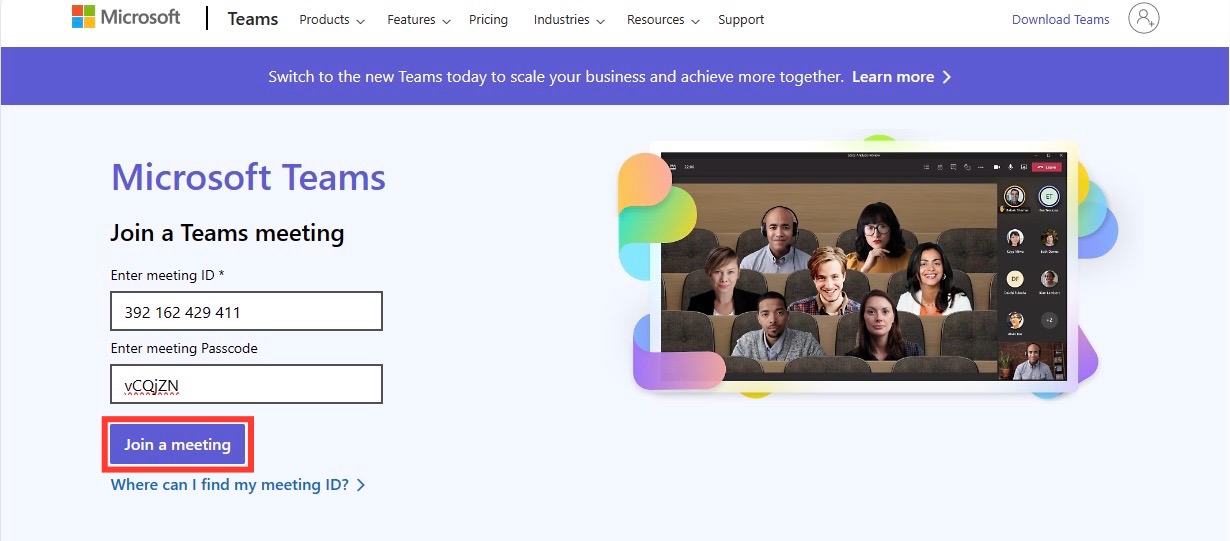Click the Microsoft Teams heading text

[248, 178]
